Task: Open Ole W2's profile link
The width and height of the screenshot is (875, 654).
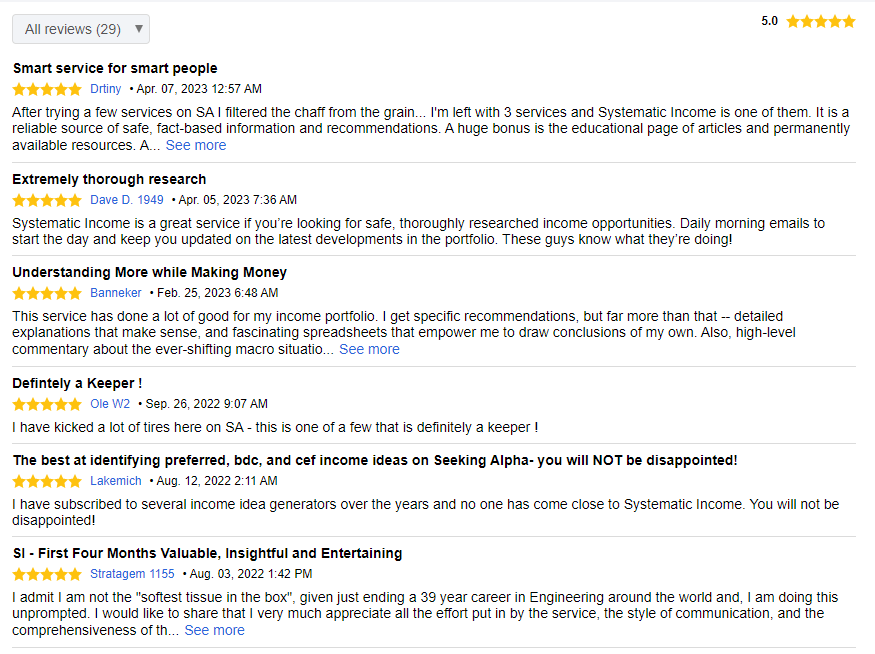Action: pos(110,404)
